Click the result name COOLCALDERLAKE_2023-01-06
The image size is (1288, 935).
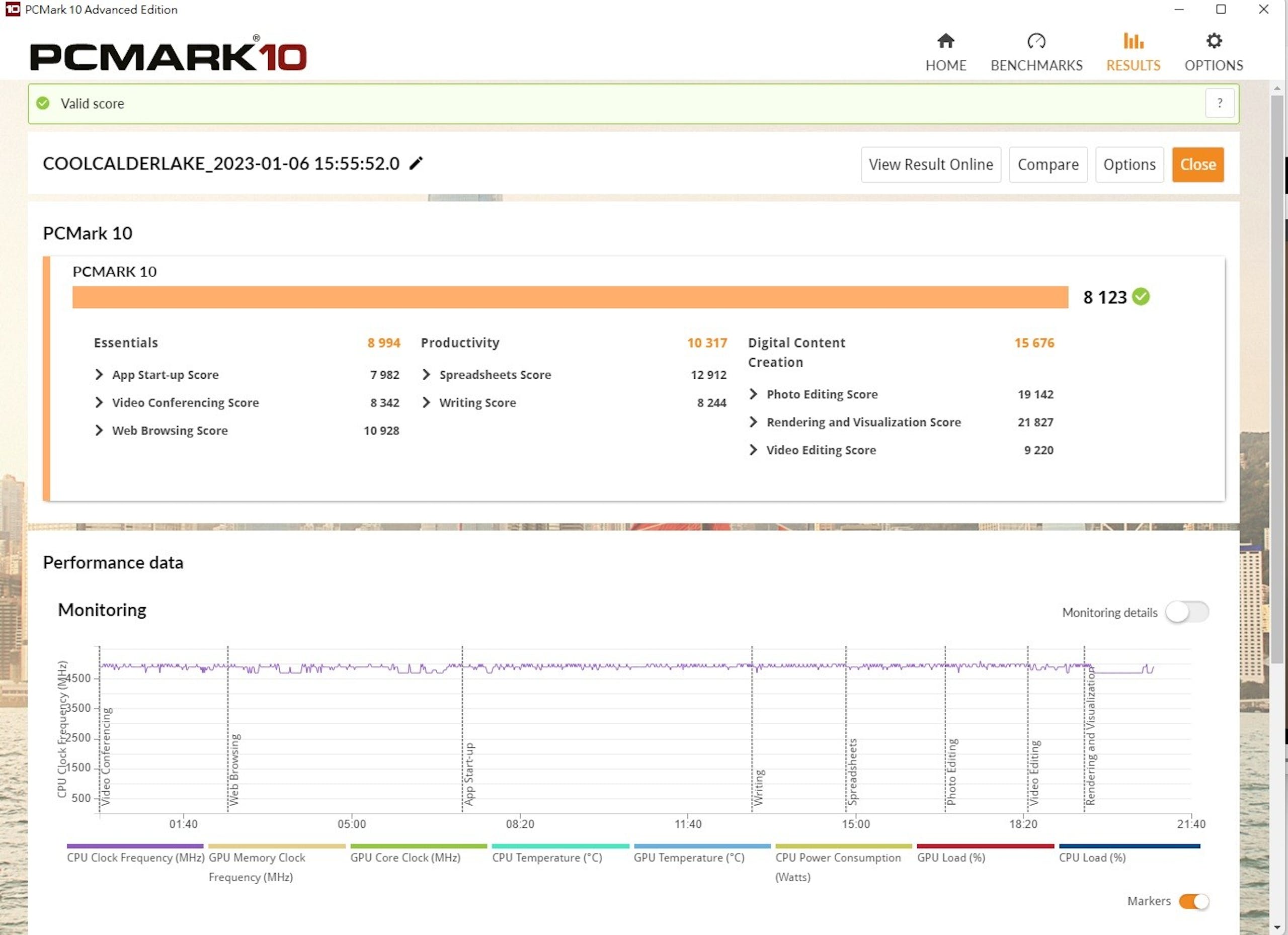click(221, 163)
